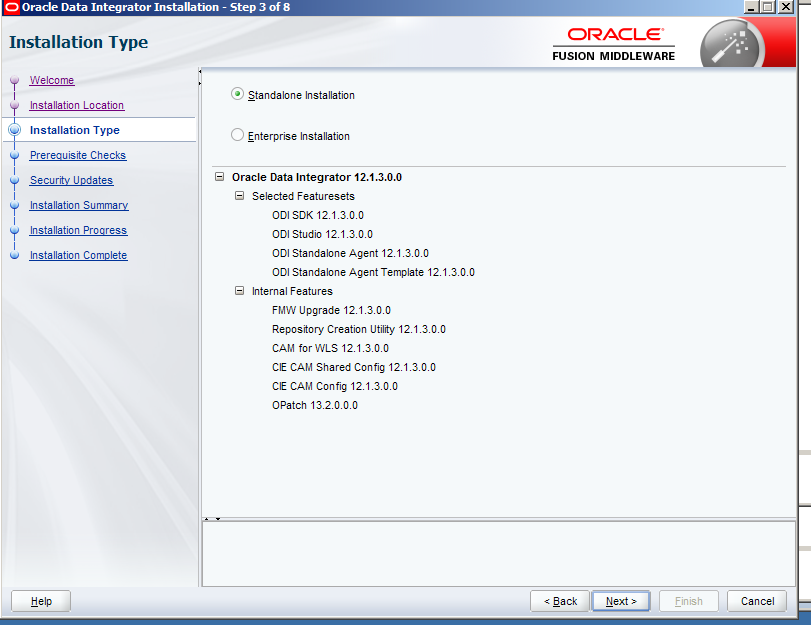The height and width of the screenshot is (625, 811).
Task: Click the Installation Complete step bullet icon
Action: 14,256
